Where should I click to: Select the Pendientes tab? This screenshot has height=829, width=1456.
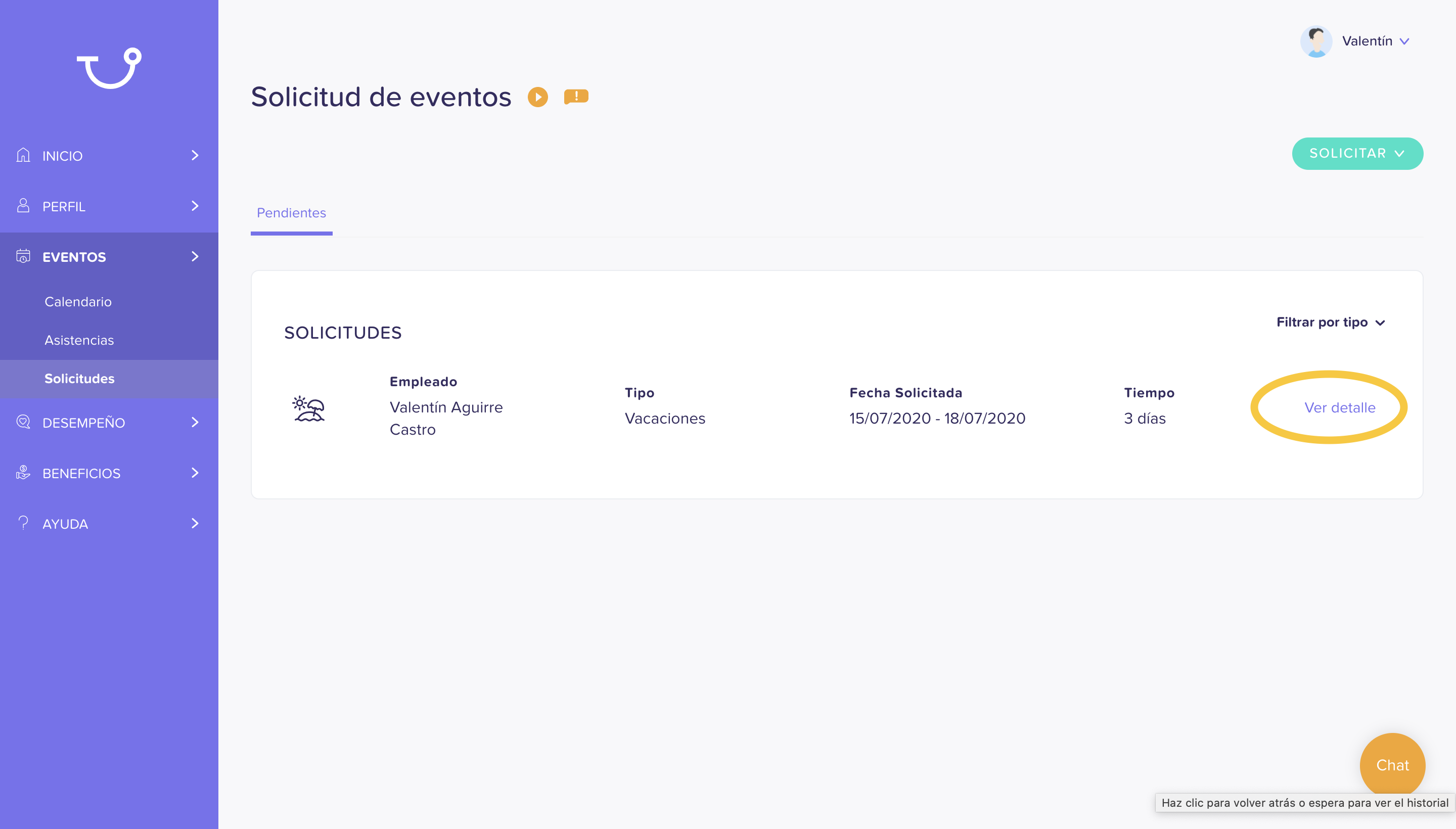292,213
